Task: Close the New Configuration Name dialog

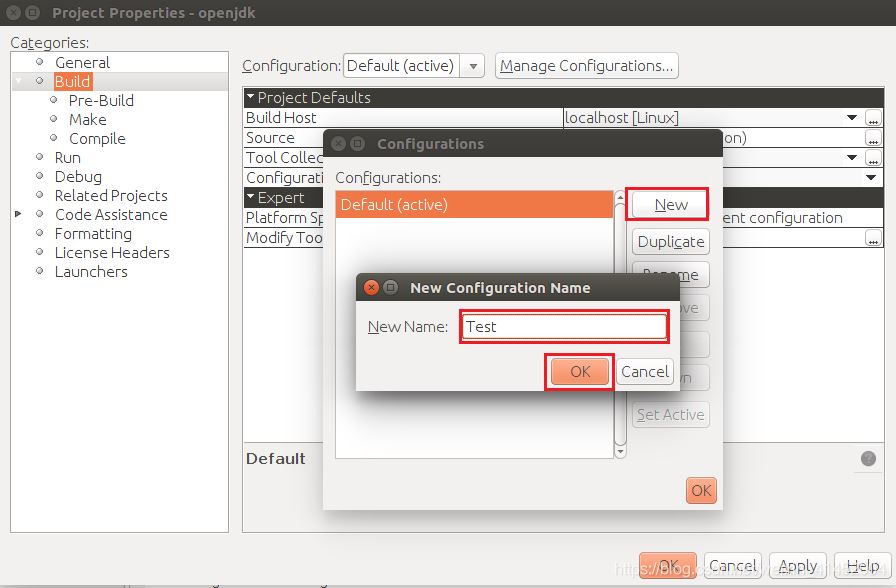Action: [371, 287]
